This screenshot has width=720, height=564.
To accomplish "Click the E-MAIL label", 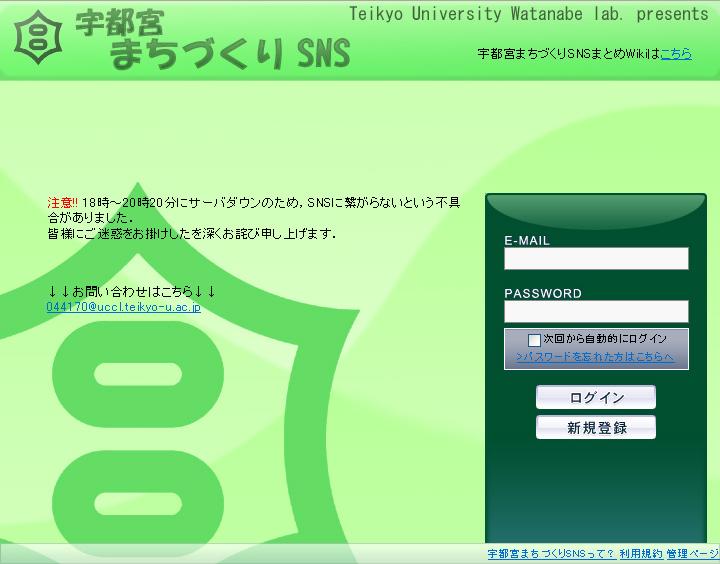I will [527, 241].
